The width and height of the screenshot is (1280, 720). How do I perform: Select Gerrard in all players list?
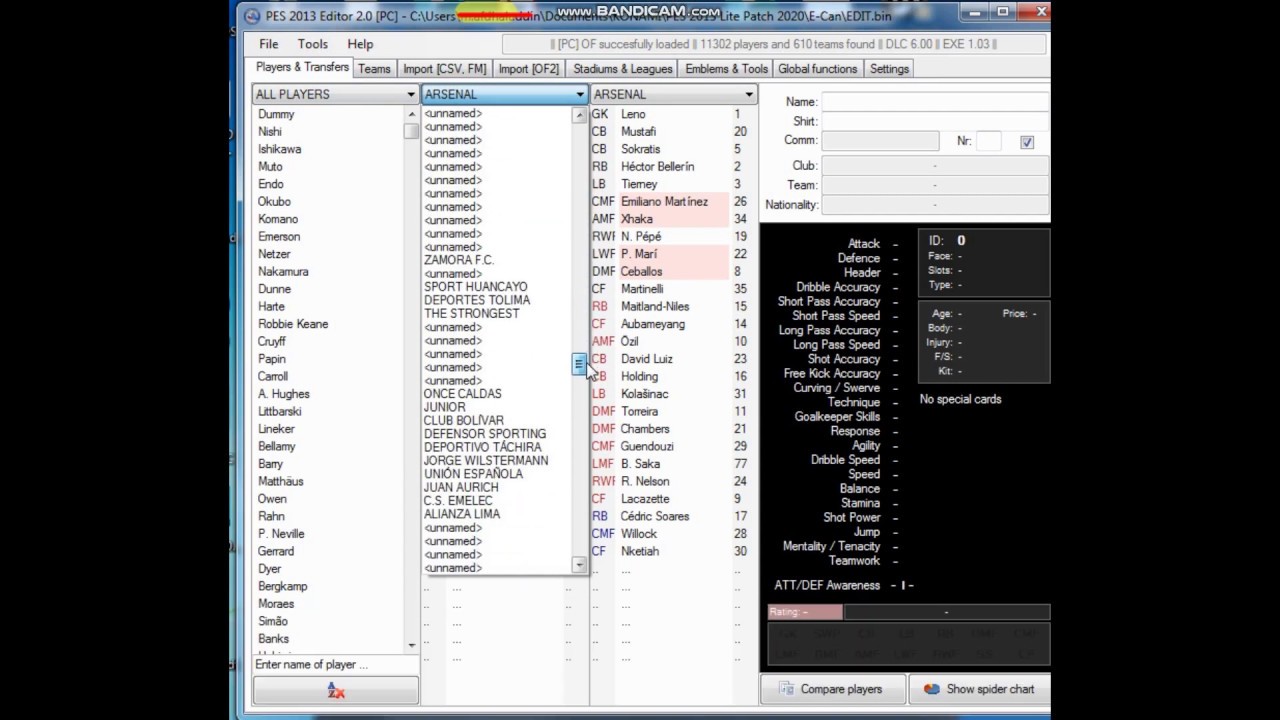tap(276, 552)
